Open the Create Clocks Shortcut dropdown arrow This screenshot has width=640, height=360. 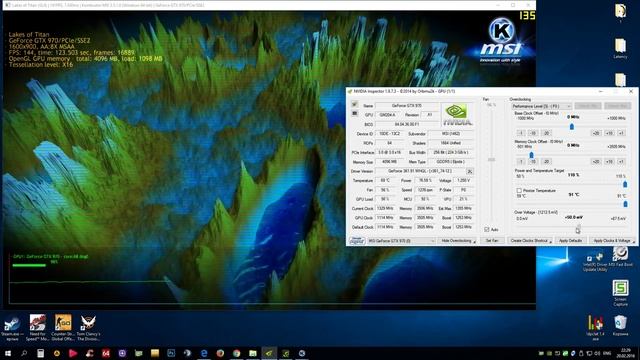[x=551, y=241]
